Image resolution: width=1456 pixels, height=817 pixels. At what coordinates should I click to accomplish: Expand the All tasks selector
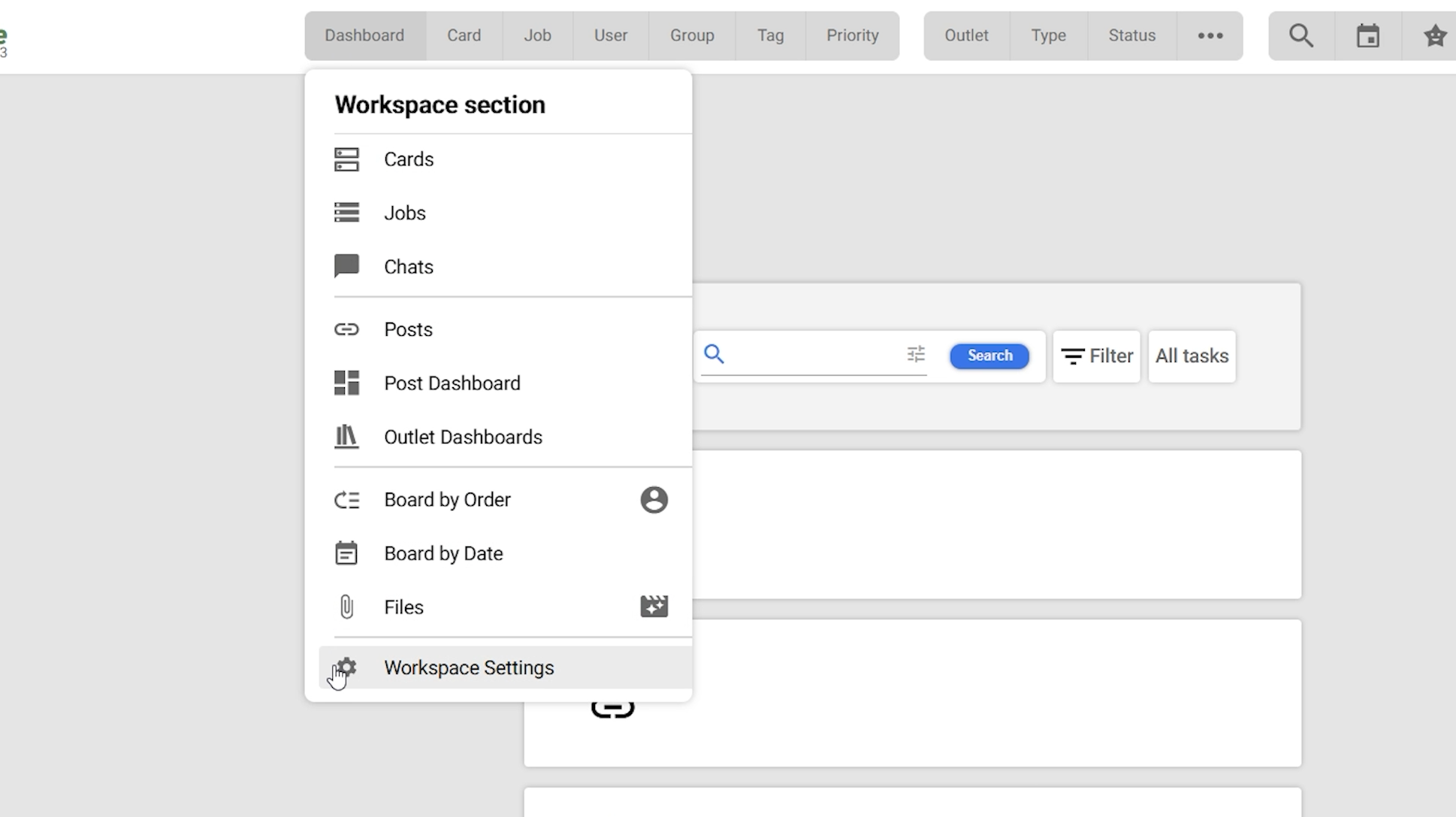pyautogui.click(x=1192, y=356)
